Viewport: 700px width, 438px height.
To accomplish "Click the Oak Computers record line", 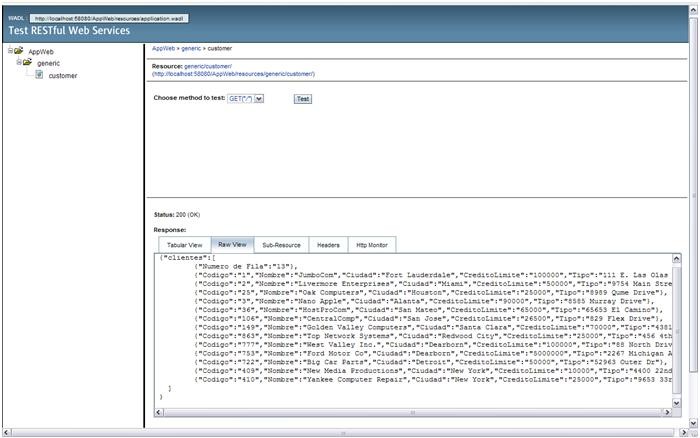I will [431, 292].
